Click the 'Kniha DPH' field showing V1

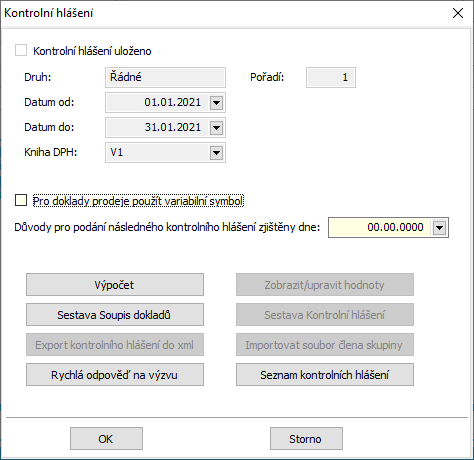click(165, 153)
